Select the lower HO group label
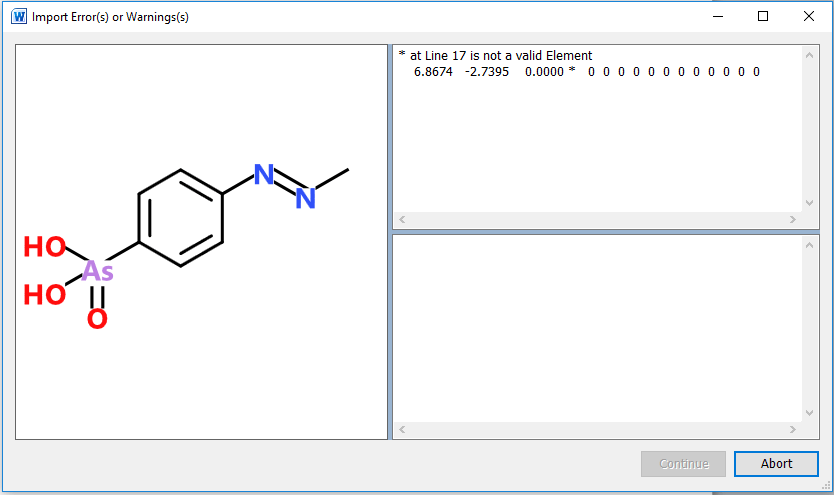The width and height of the screenshot is (834, 495). (x=45, y=295)
